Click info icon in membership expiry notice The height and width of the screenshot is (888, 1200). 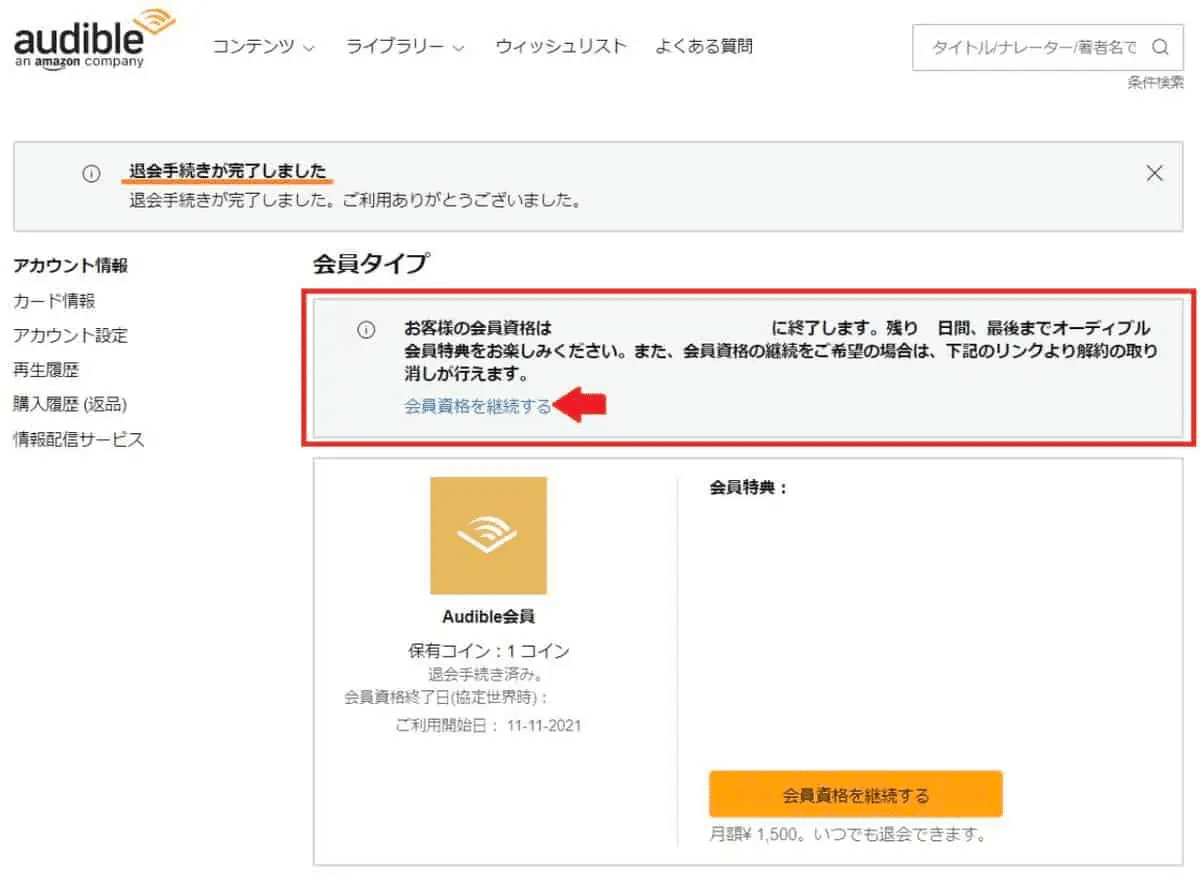coord(366,330)
